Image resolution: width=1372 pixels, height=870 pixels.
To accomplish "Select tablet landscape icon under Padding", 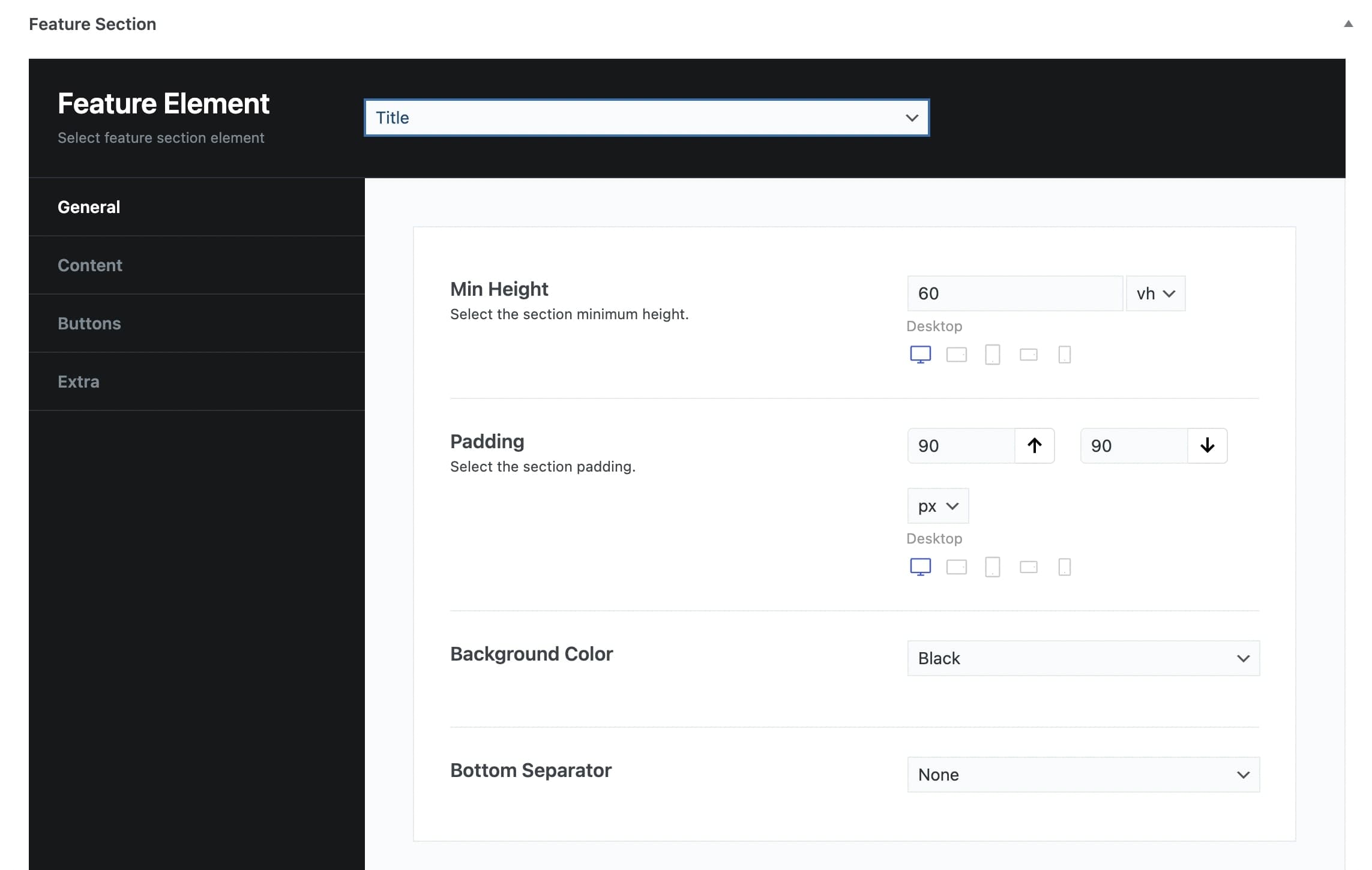I will [x=956, y=567].
